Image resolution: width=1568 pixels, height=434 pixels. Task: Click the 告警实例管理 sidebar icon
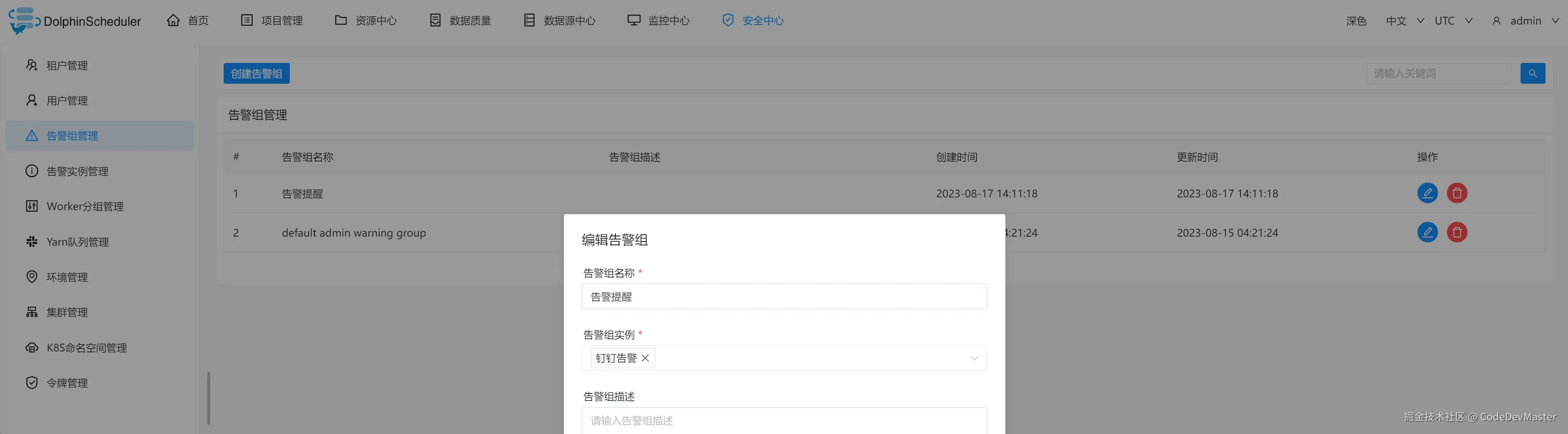(31, 171)
